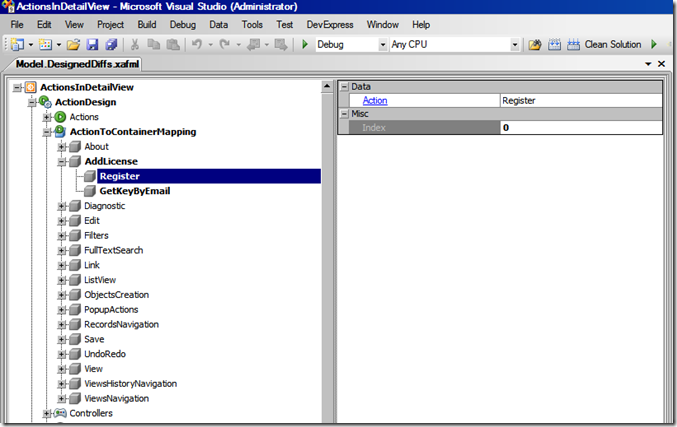Collapse the AddLicense tree node

62,161
